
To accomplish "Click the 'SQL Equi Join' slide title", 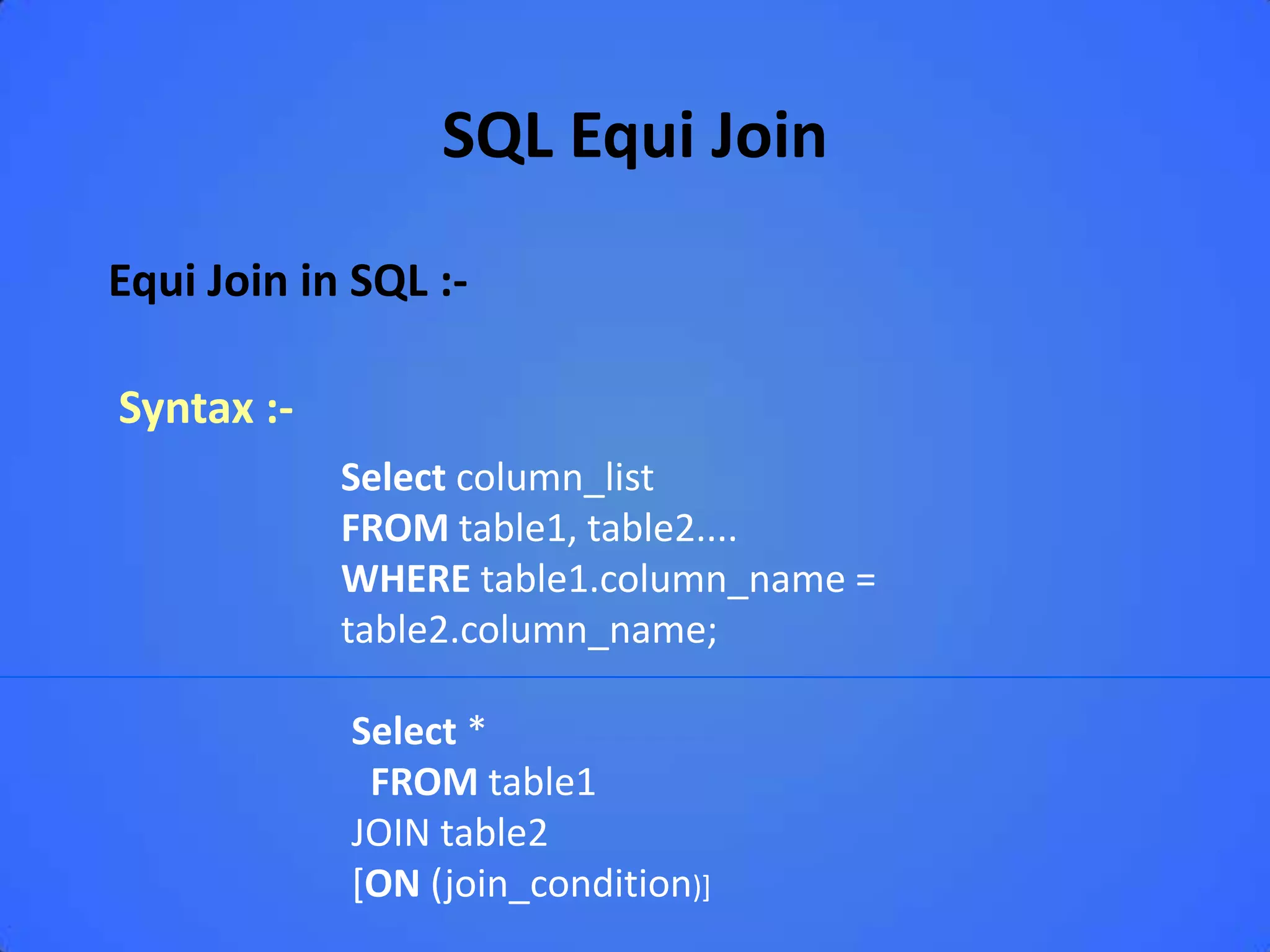I will coord(634,135).
